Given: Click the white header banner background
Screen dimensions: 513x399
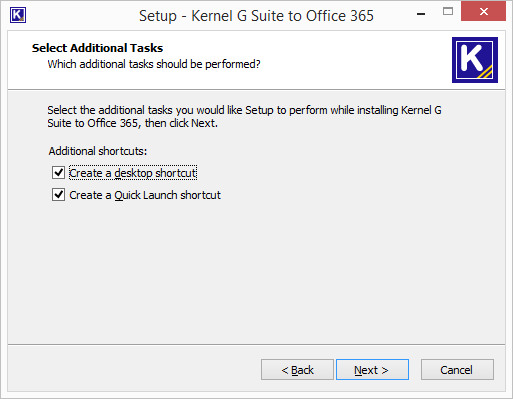Looking at the screenshot, I should coord(333,60).
